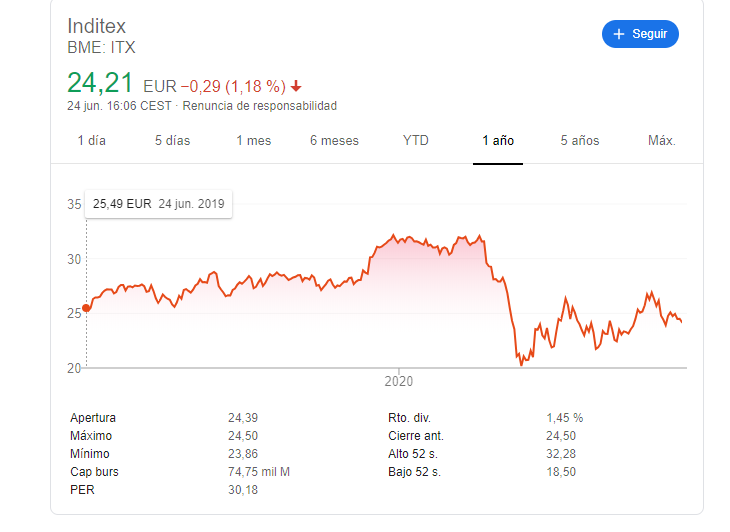Click the chart peak near 32 EUR
Screen dimensions: 730x532
coord(394,236)
